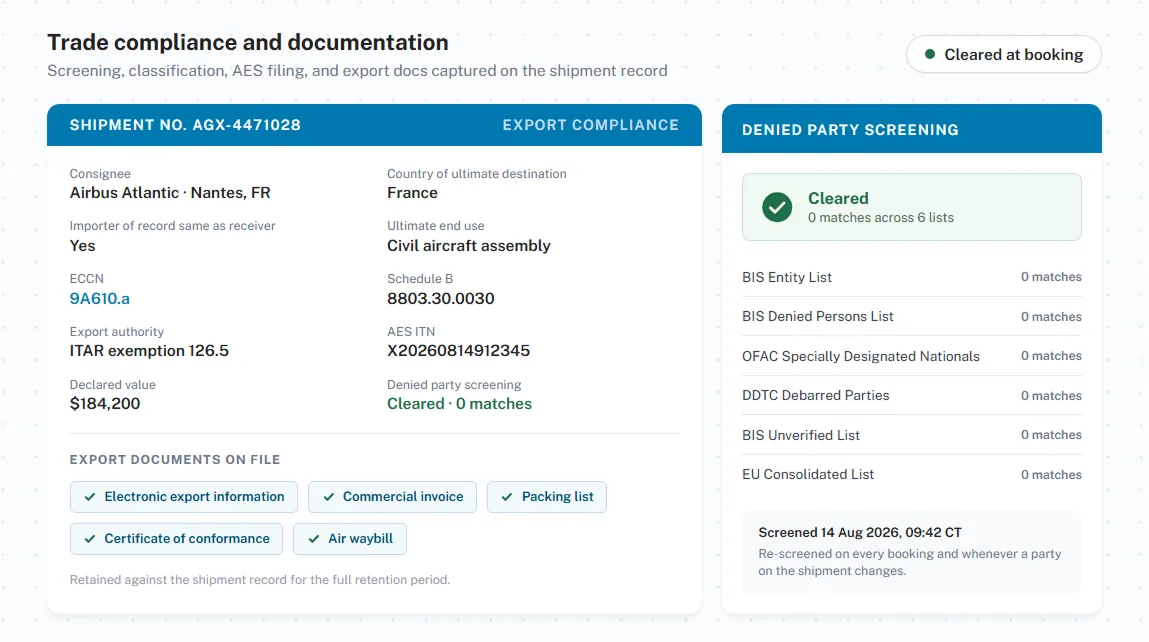Select the OFAC Specially Designated Nationals row
This screenshot has width=1149, height=642.
coord(912,356)
